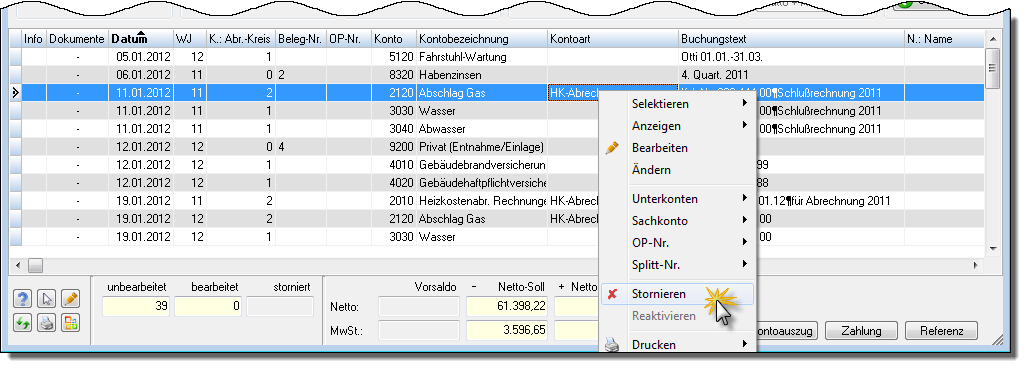The width and height of the screenshot is (1026, 368).
Task: Click the Info column header
Action: 33,39
